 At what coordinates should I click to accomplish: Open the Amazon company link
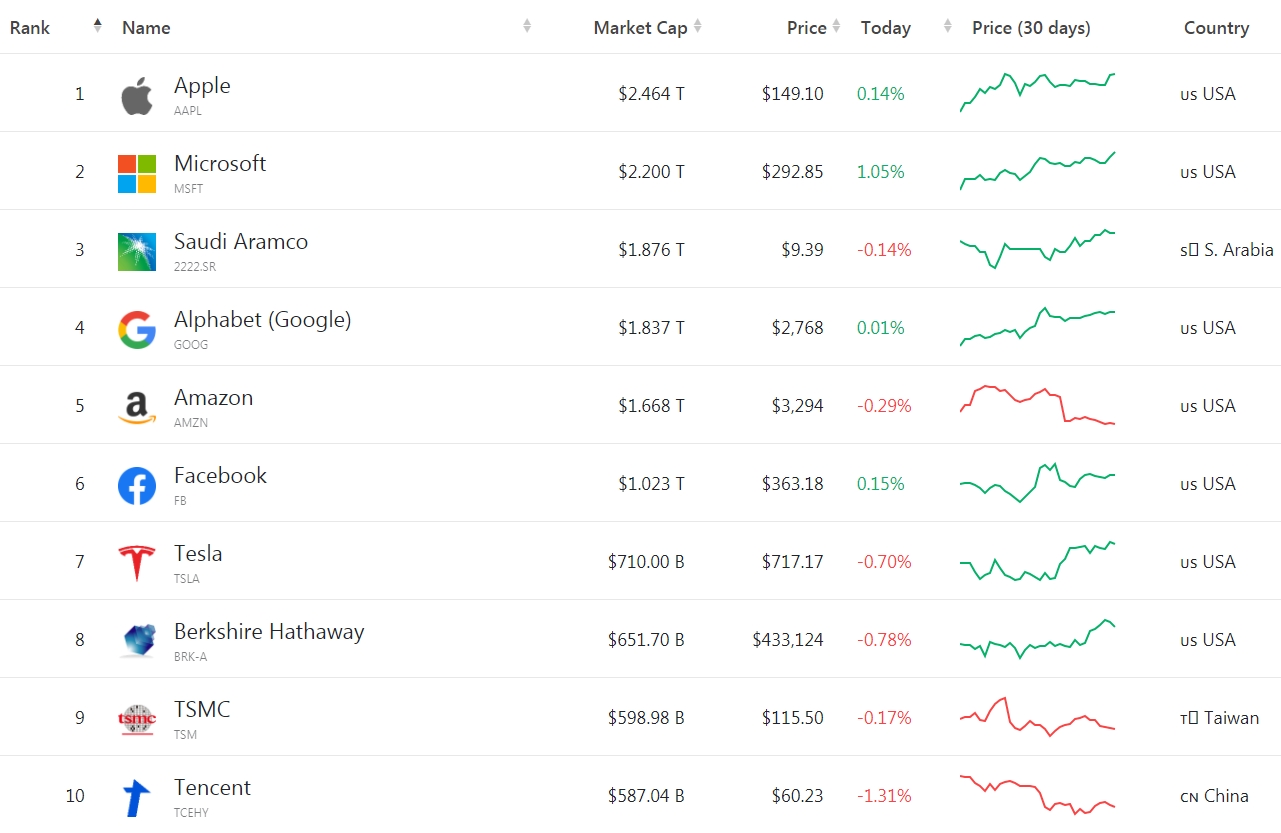pos(214,398)
